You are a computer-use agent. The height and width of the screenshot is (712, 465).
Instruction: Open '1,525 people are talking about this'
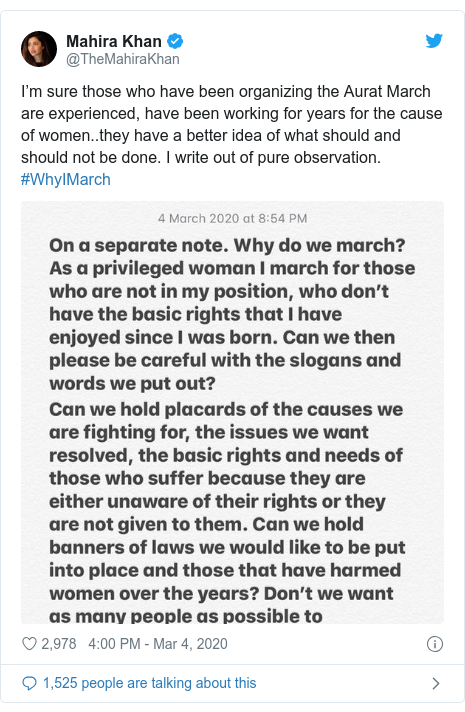point(149,683)
